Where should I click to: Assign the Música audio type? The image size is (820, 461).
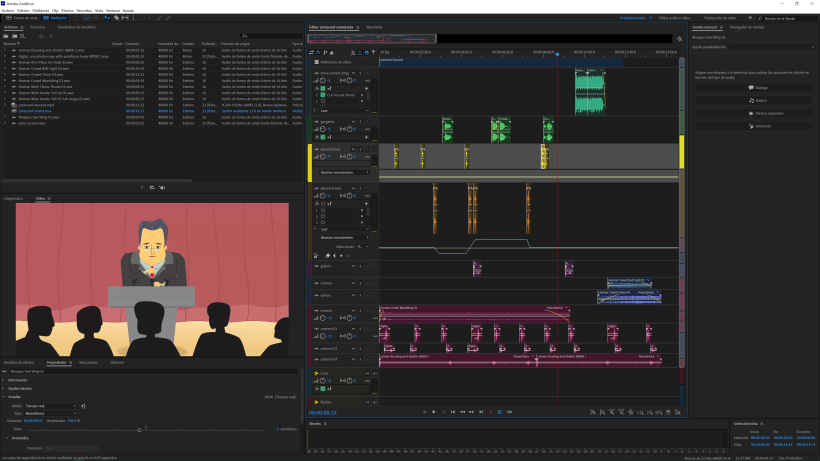pyautogui.click(x=754, y=100)
